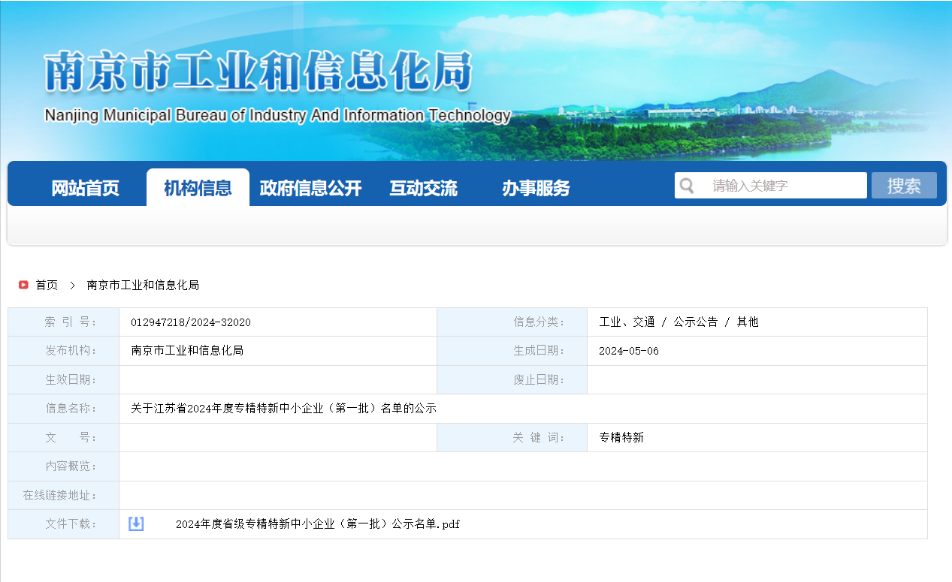Open the 互动交流 section
The height and width of the screenshot is (582, 952).
click(425, 185)
